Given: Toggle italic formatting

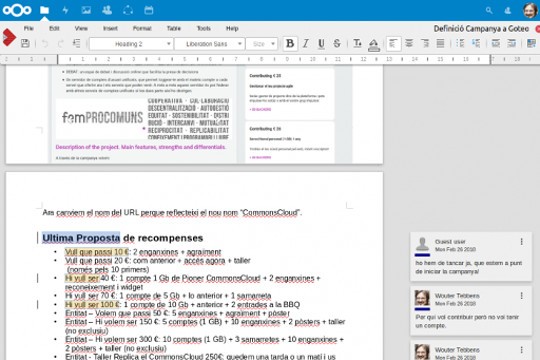Looking at the screenshot, I should coord(305,43).
